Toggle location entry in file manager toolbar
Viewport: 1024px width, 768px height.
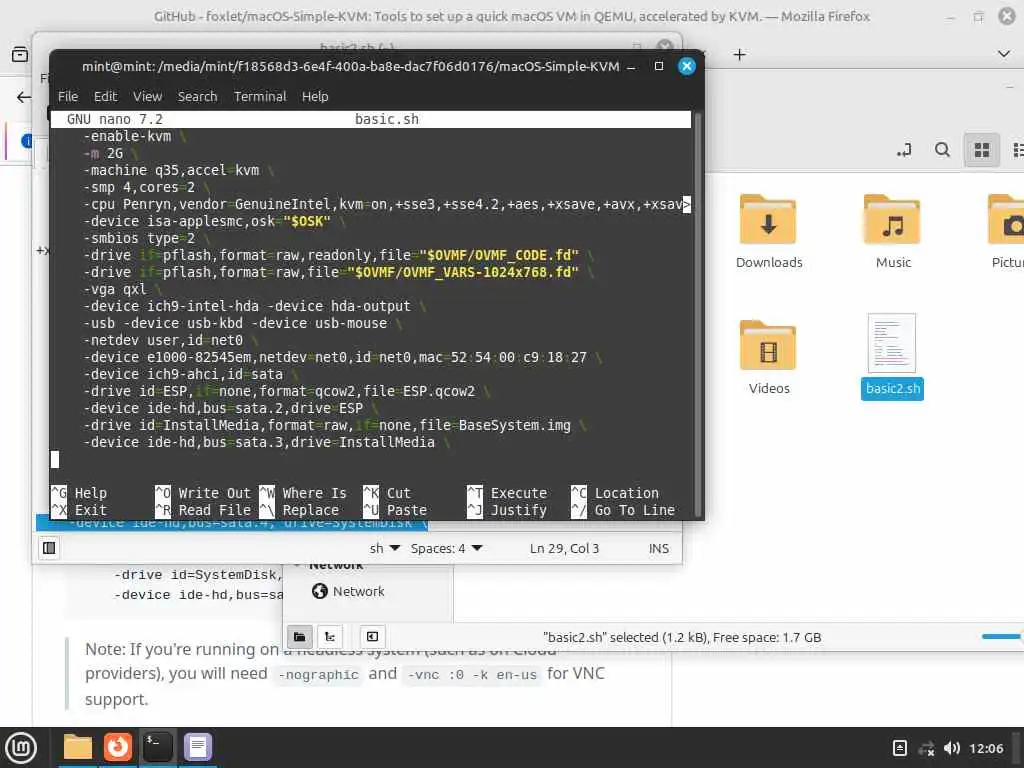tap(904, 150)
